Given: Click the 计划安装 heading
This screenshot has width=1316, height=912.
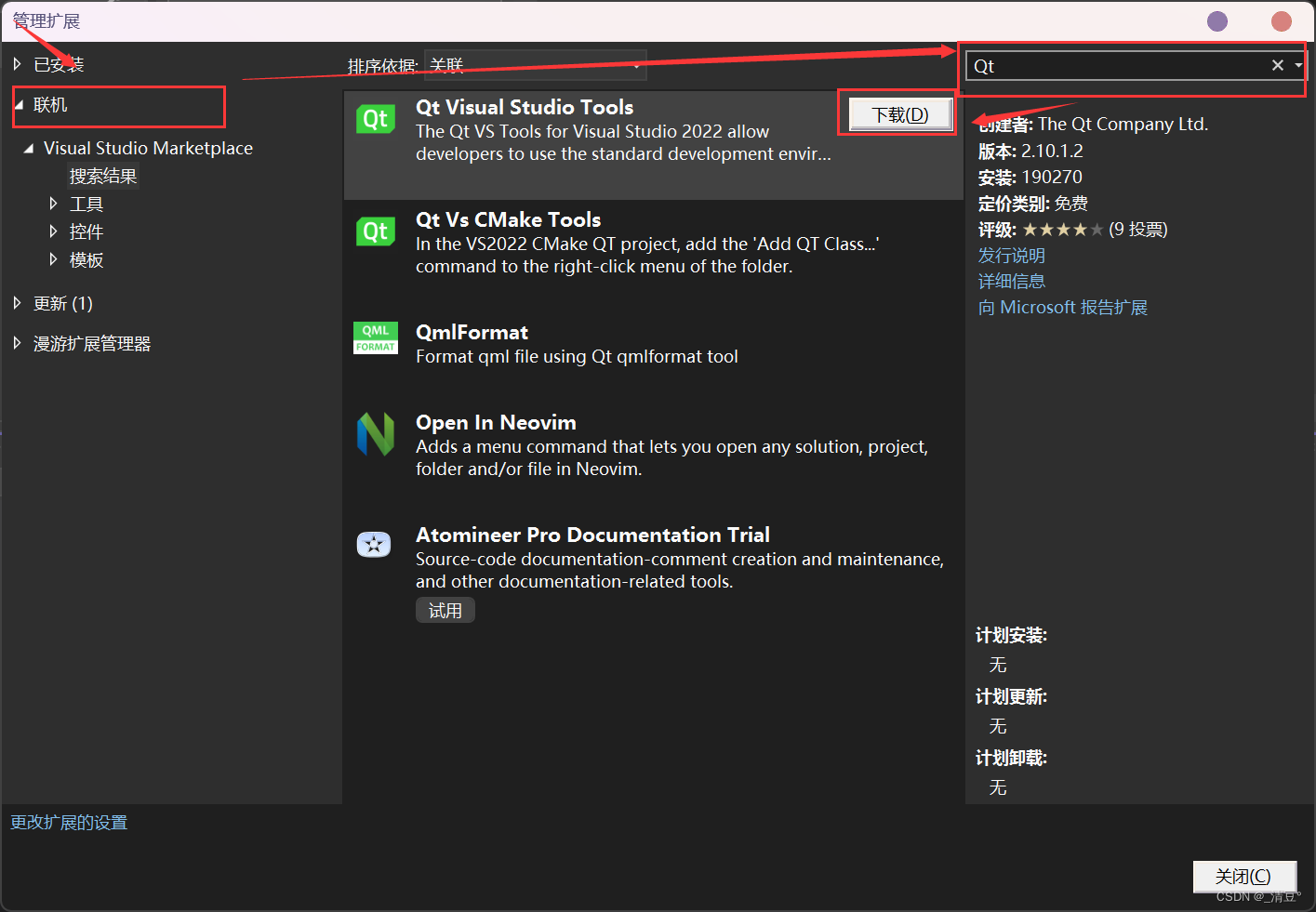Looking at the screenshot, I should click(x=1011, y=635).
